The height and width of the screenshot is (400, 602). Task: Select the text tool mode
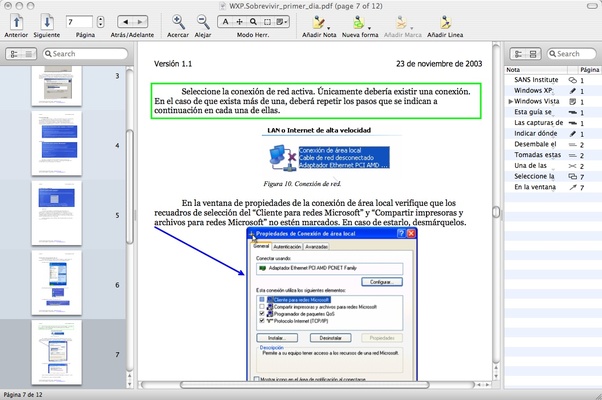tap(225, 22)
